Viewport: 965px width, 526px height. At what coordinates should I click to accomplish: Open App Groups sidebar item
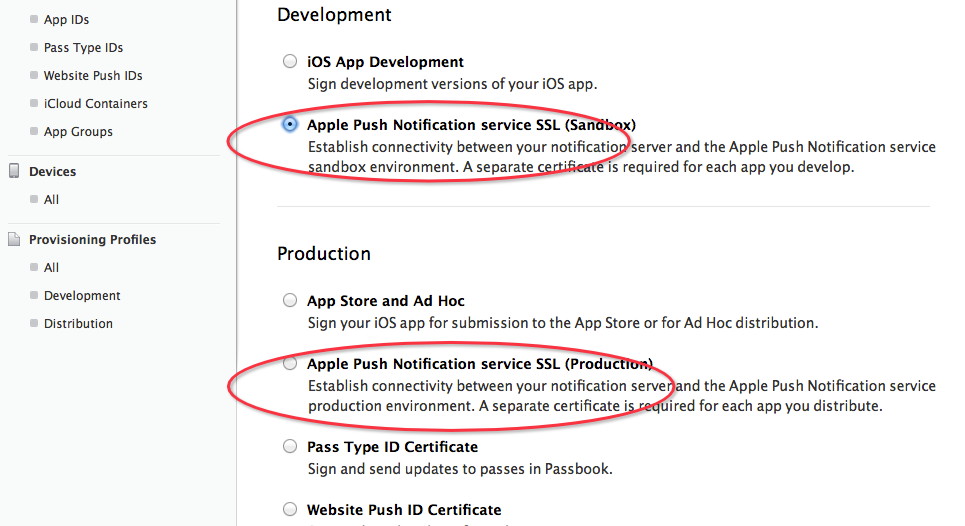coord(78,132)
